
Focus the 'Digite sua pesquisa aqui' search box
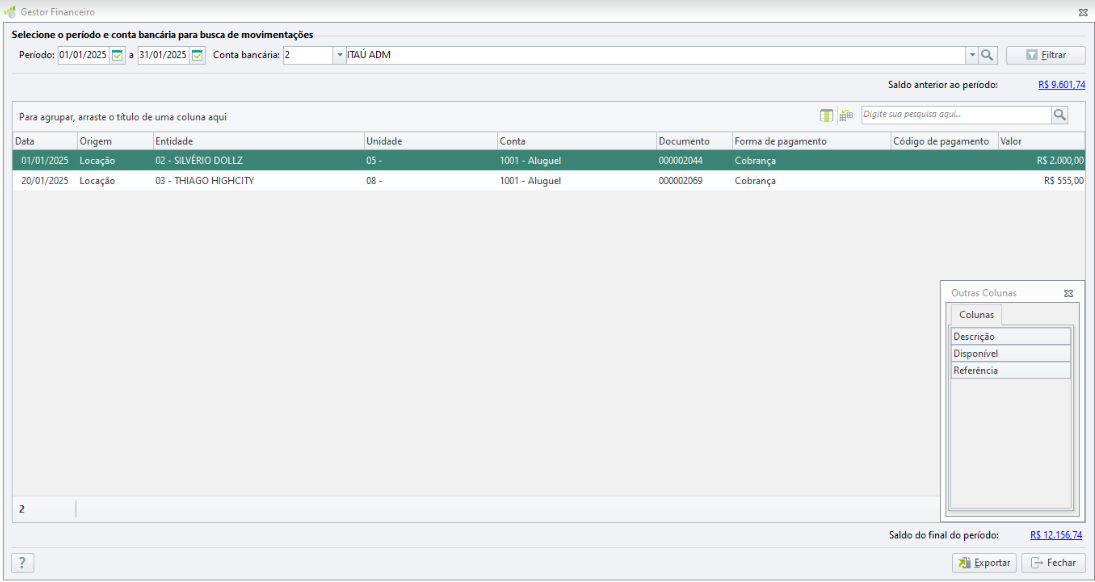pyautogui.click(x=956, y=115)
